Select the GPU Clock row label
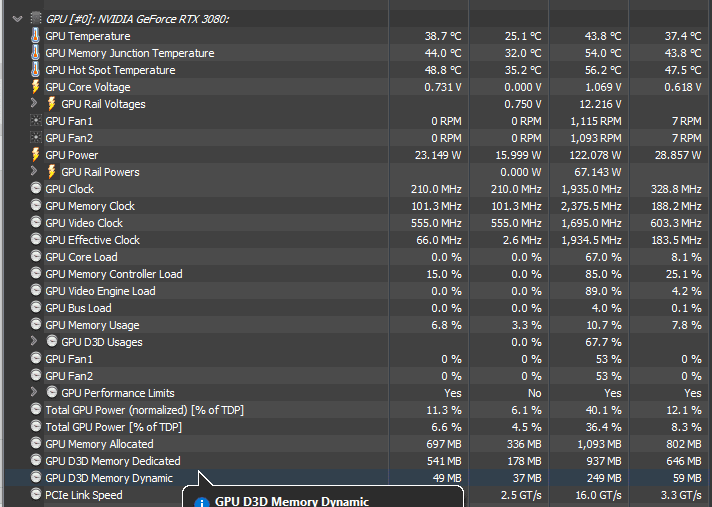This screenshot has height=507, width=712. click(69, 189)
